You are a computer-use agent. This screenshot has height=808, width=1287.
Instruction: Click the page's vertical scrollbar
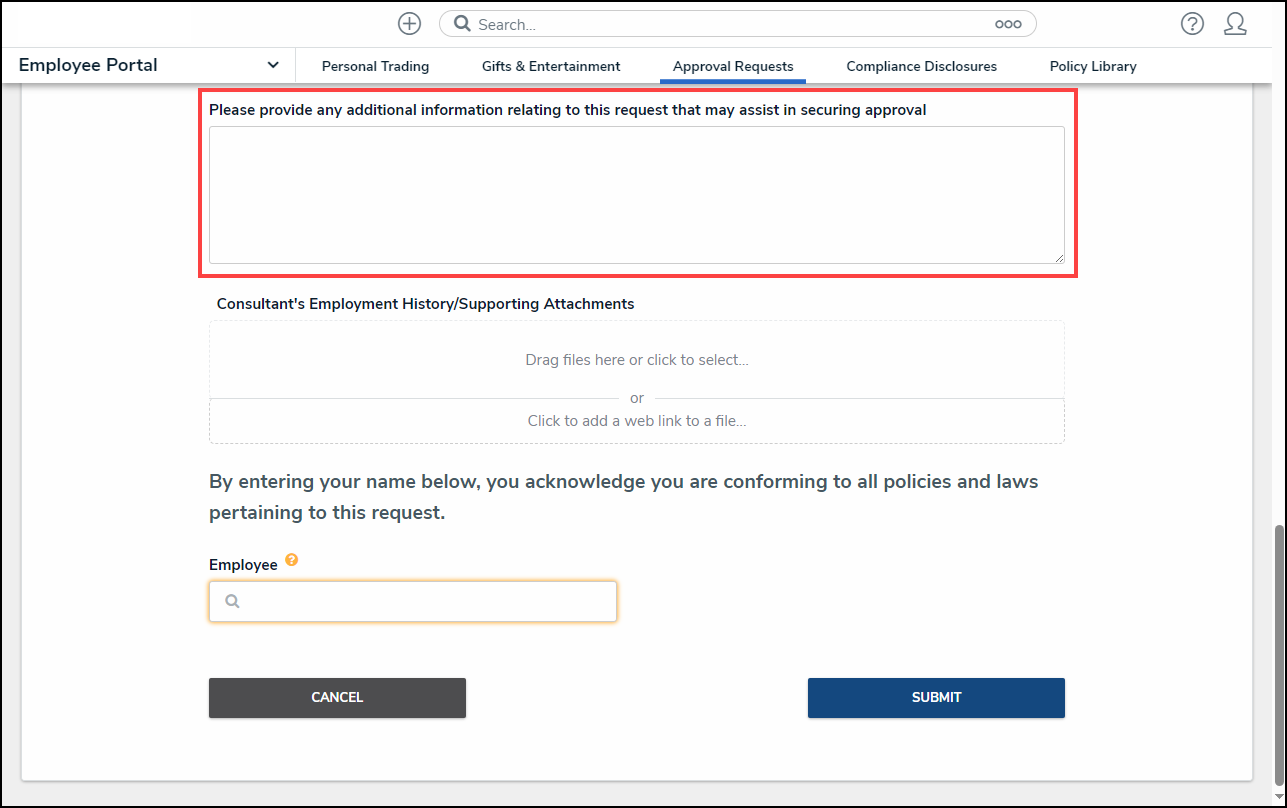(1279, 650)
